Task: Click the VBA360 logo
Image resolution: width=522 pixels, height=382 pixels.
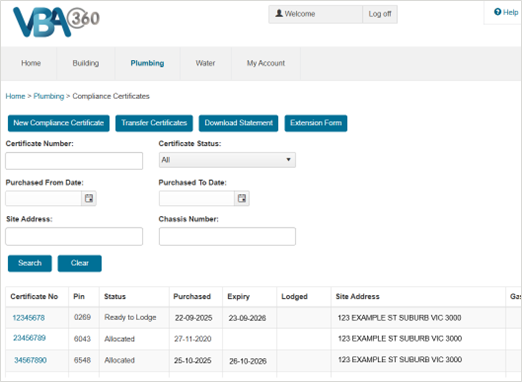Action: point(56,22)
